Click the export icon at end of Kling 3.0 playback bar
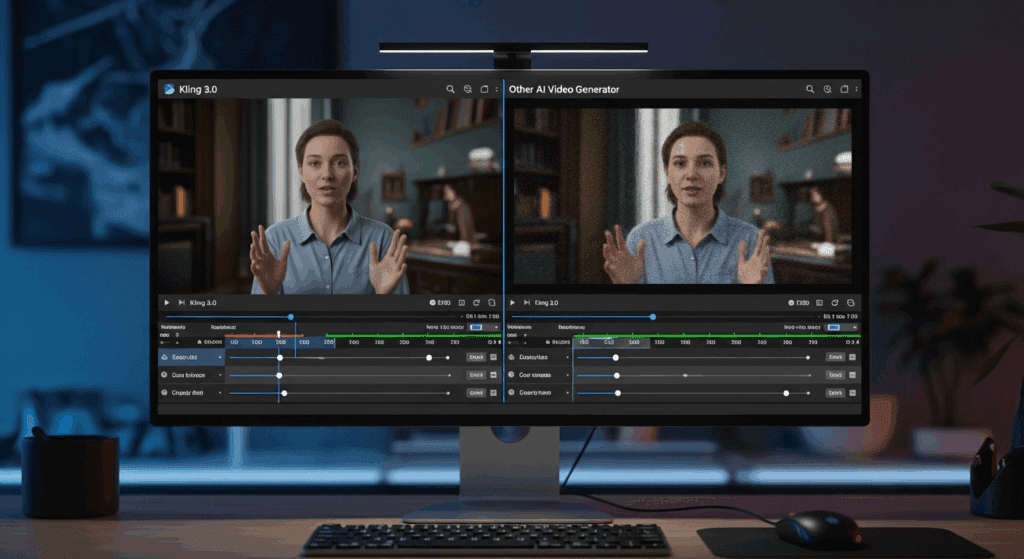This screenshot has width=1024, height=559. coord(492,303)
